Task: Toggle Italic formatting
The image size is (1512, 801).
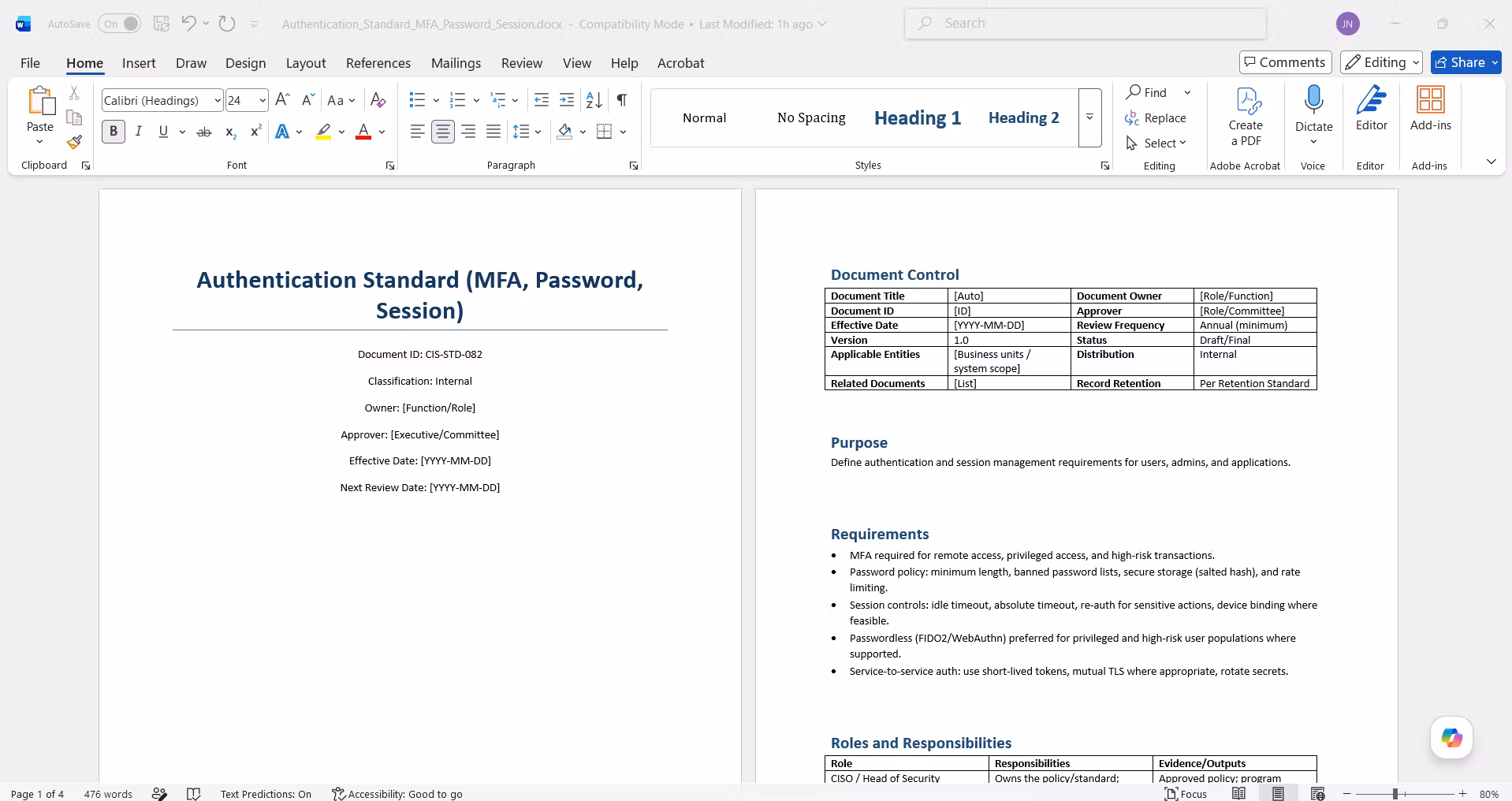Action: [138, 132]
